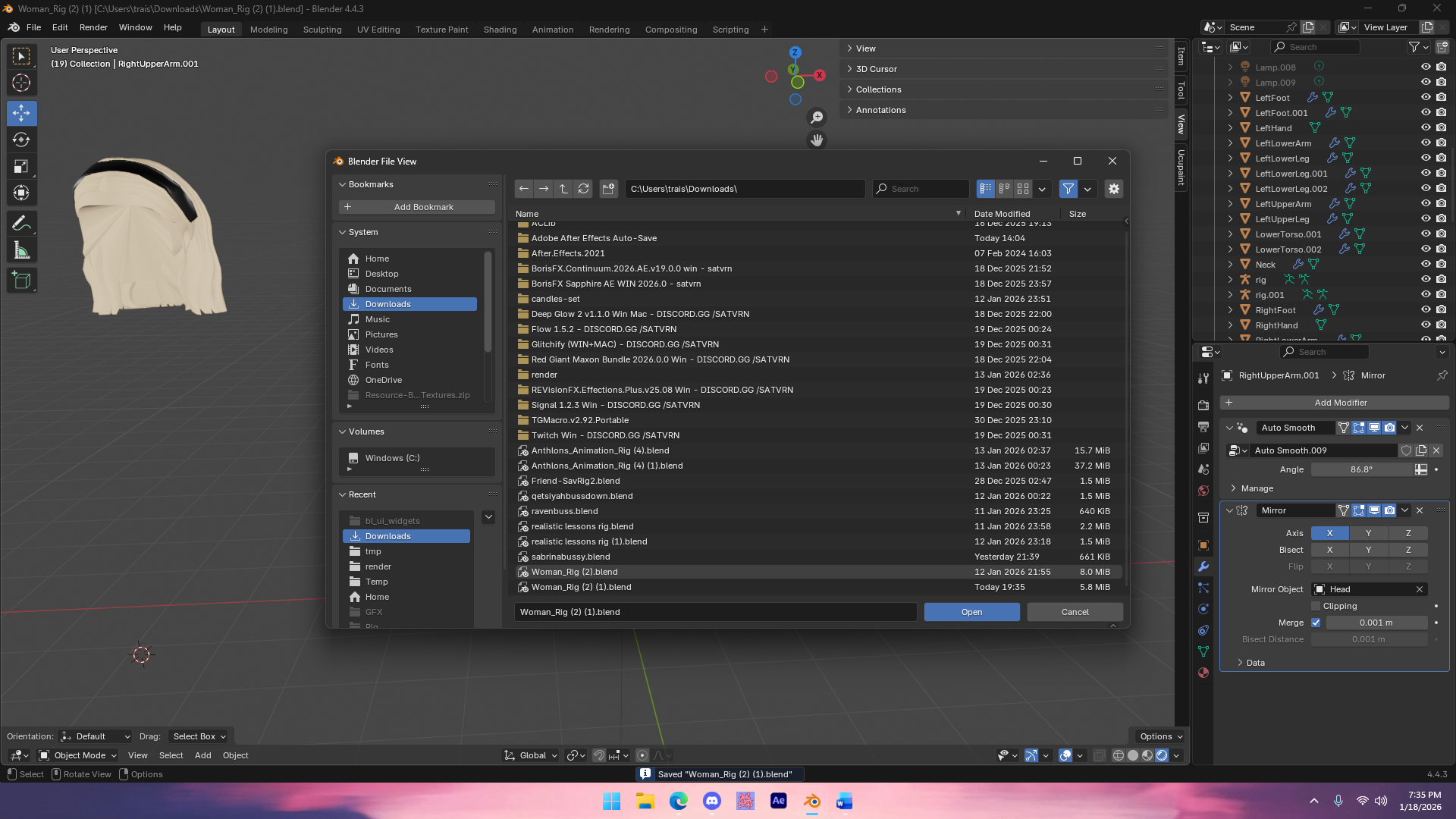Click the Refresh file list icon
Screen dimensions: 1456x819
583,189
